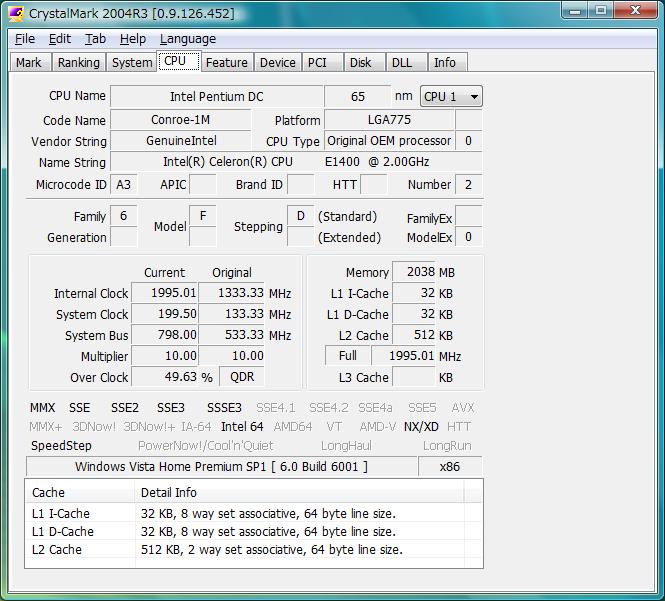Click the ModelEx field showing 0
The image size is (665, 601).
468,237
